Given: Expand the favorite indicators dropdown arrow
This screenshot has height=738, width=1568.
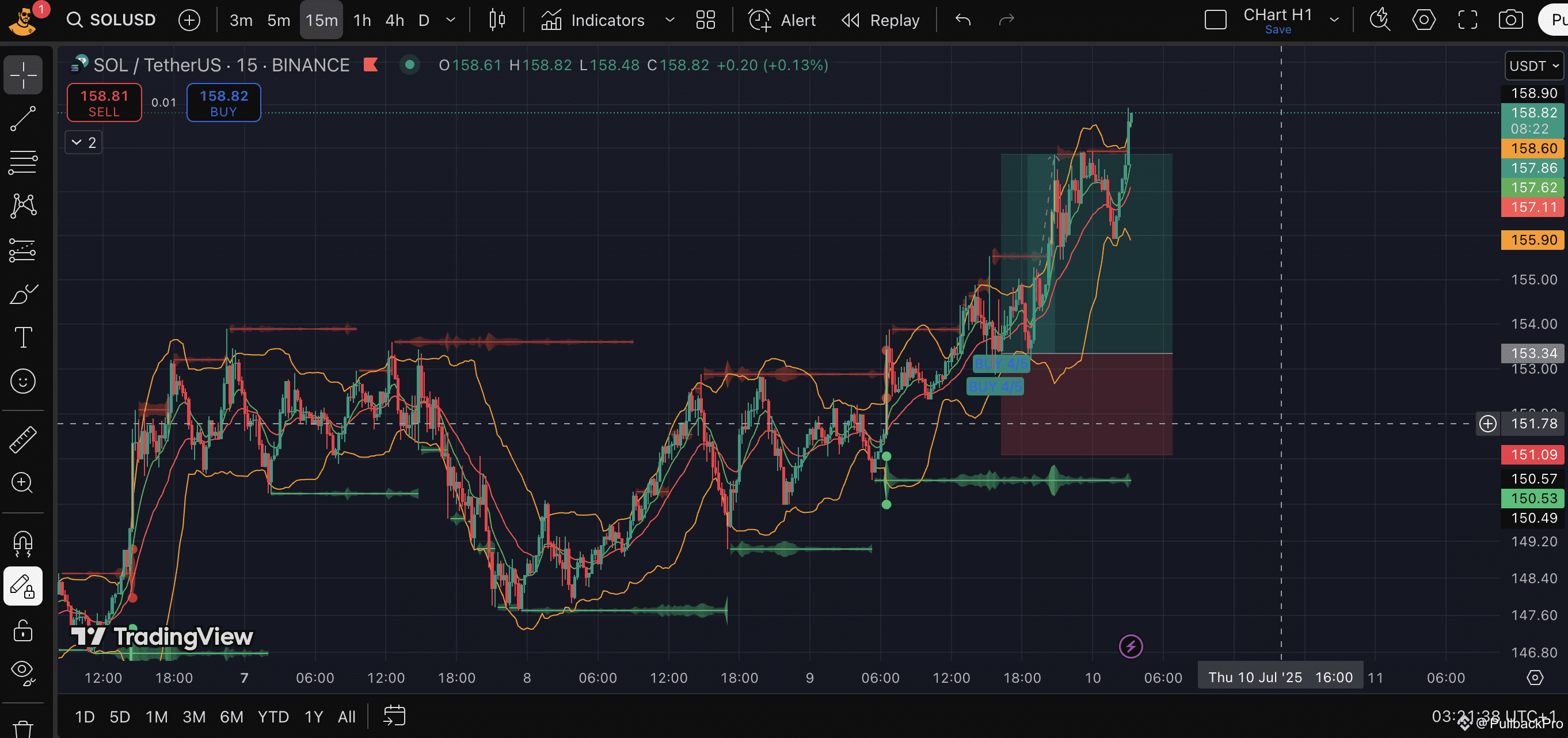Looking at the screenshot, I should (669, 20).
